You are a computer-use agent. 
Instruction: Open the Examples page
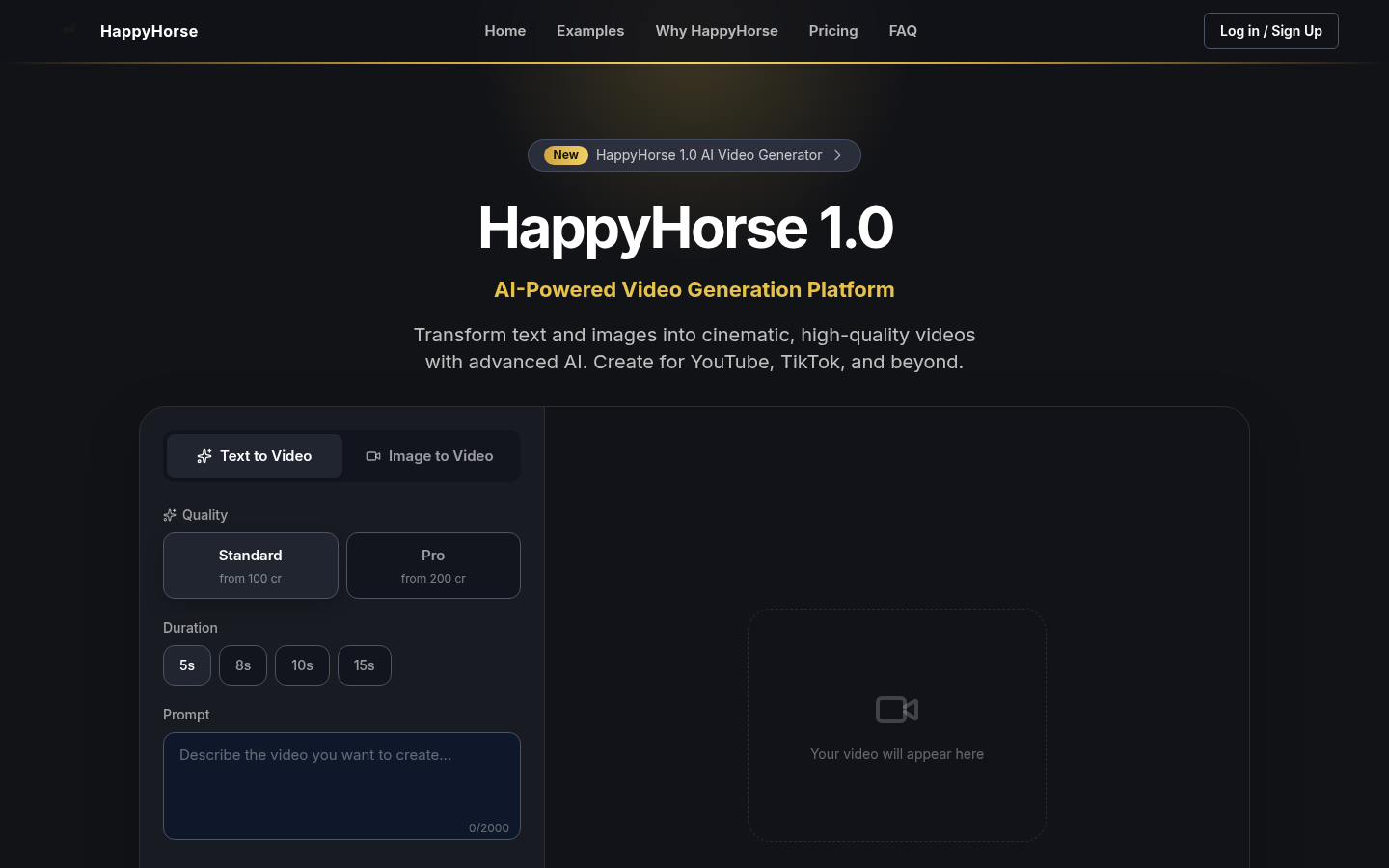pos(590,30)
